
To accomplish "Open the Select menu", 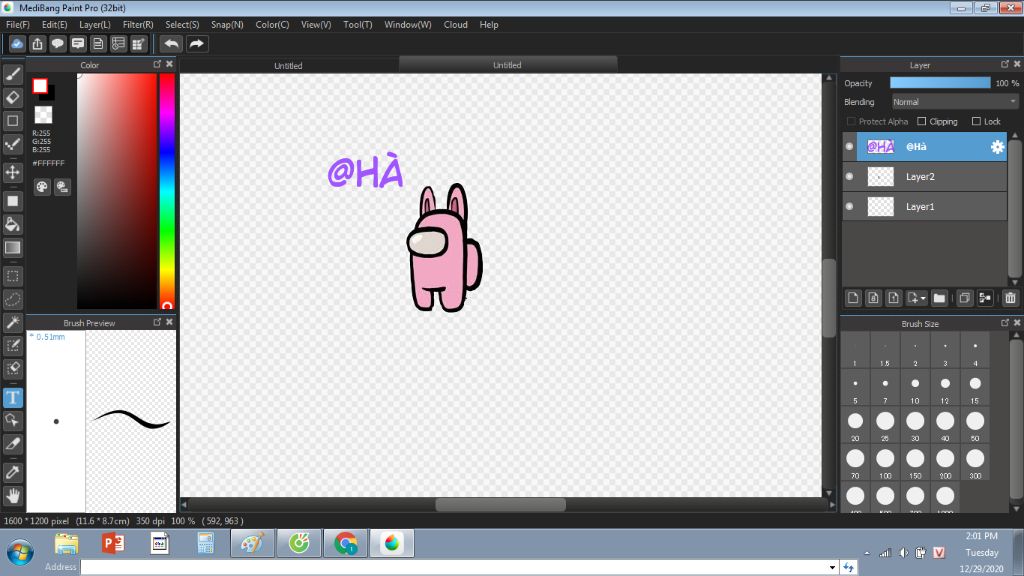I will [182, 25].
